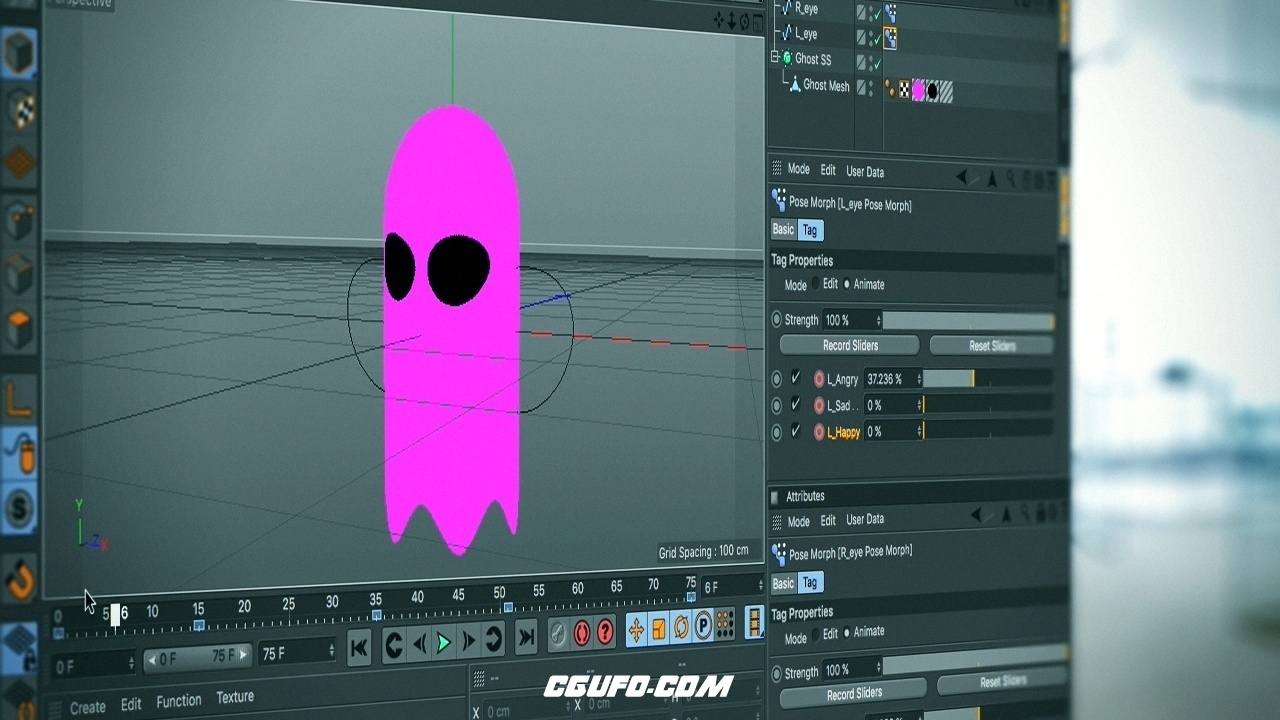Select the L_eye Pose Morph tag icon
This screenshot has height=720, width=1280.
(x=890, y=38)
